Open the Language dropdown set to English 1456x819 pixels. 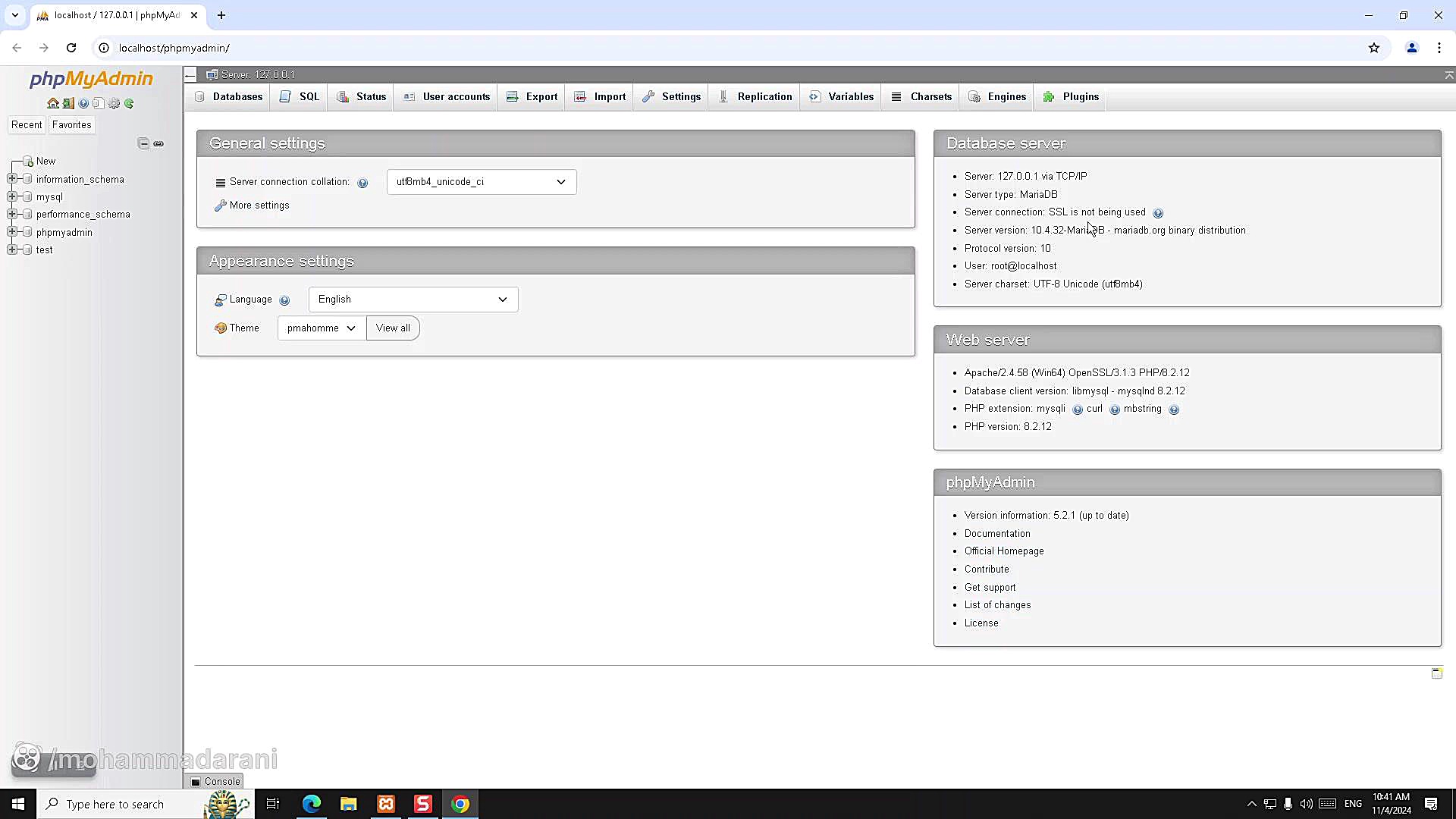(413, 300)
